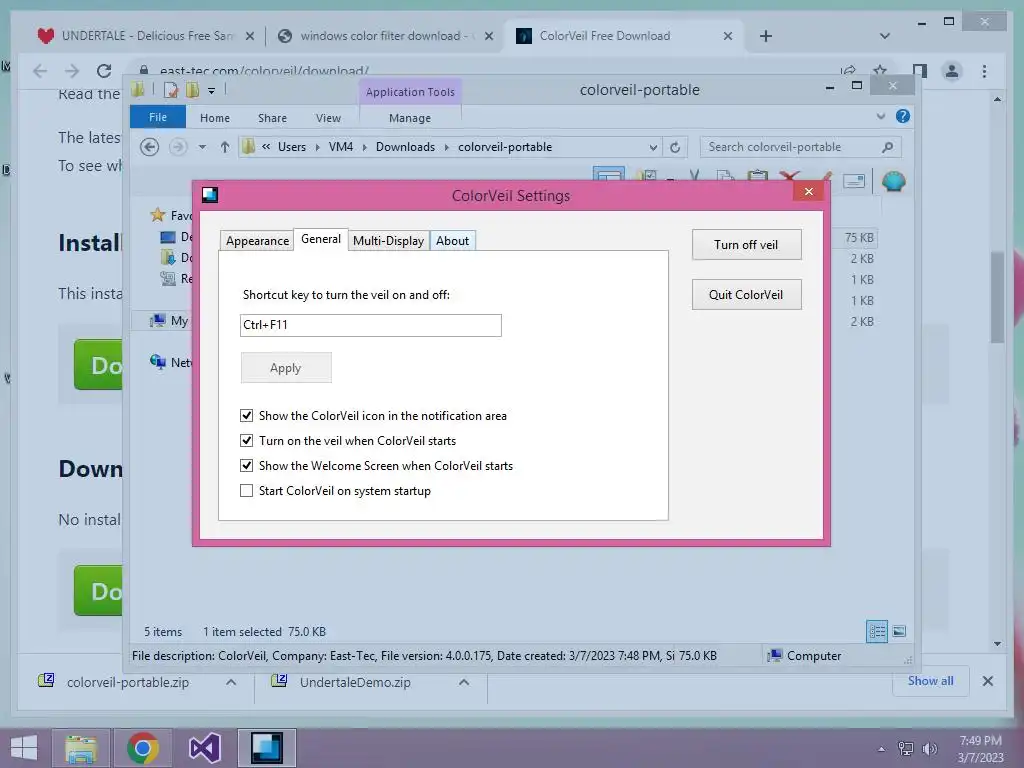Click VM4 in the Explorer address path
Viewport: 1024px width, 768px height.
341,147
